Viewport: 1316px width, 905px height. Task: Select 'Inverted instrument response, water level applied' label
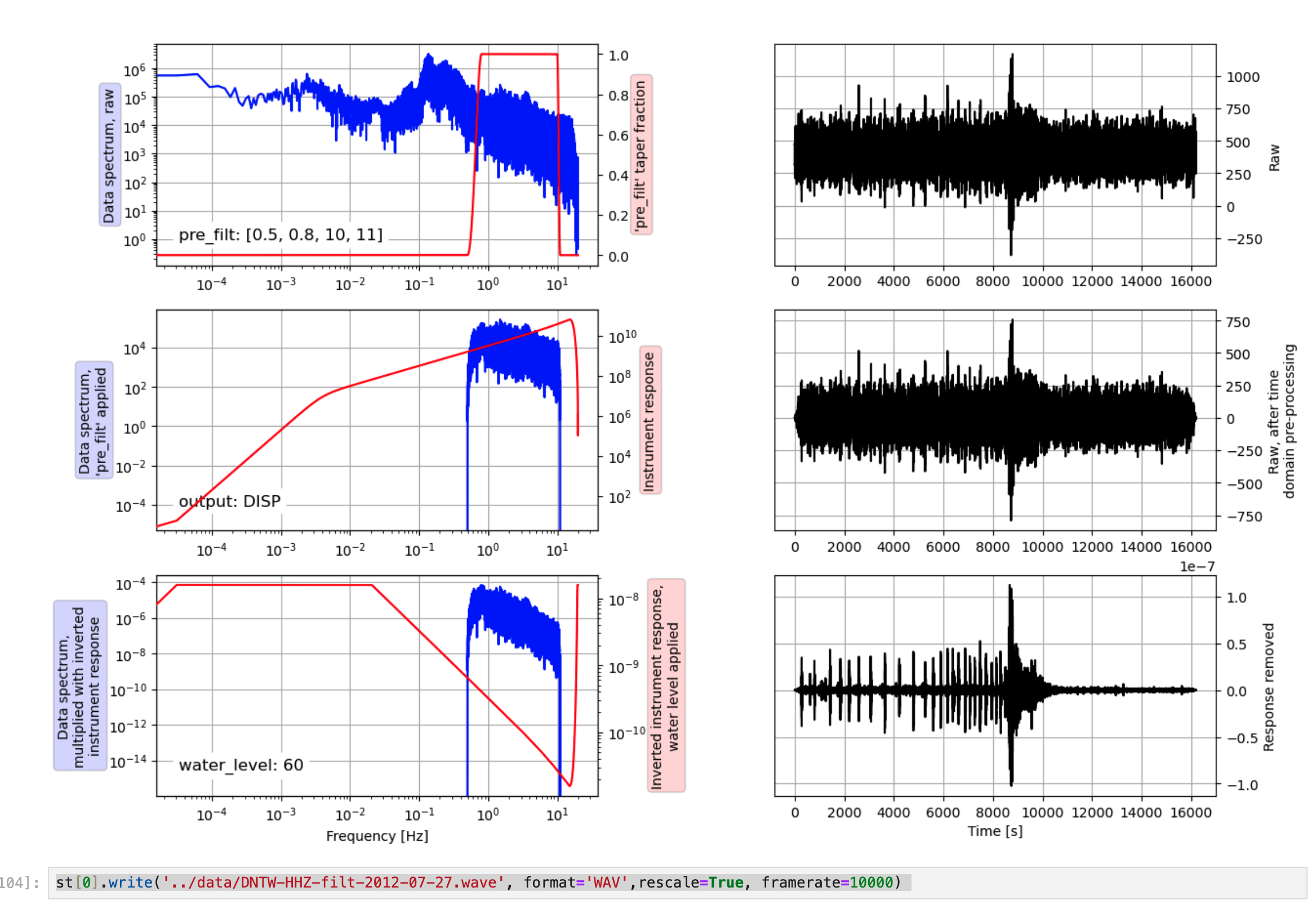point(666,686)
